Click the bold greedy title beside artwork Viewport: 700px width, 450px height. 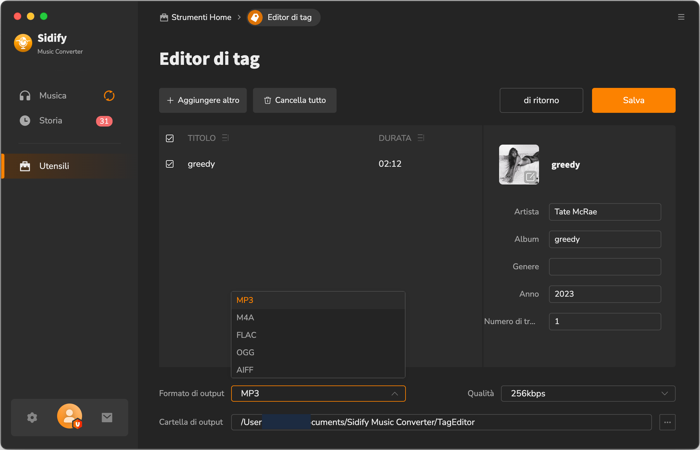click(566, 165)
